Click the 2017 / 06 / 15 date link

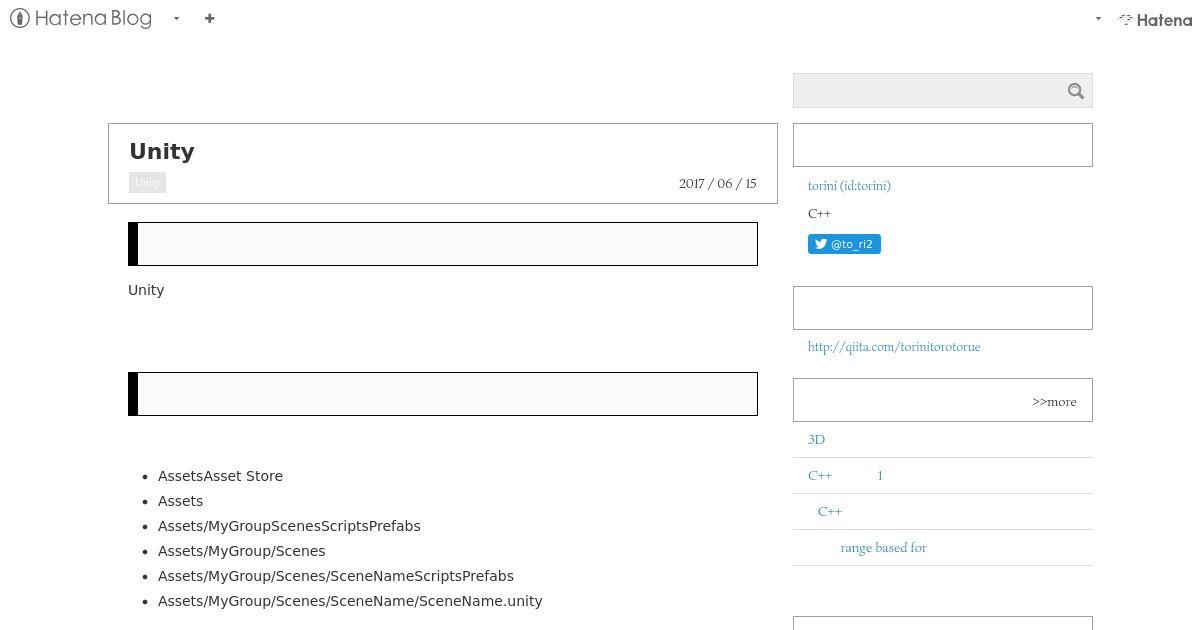point(717,183)
